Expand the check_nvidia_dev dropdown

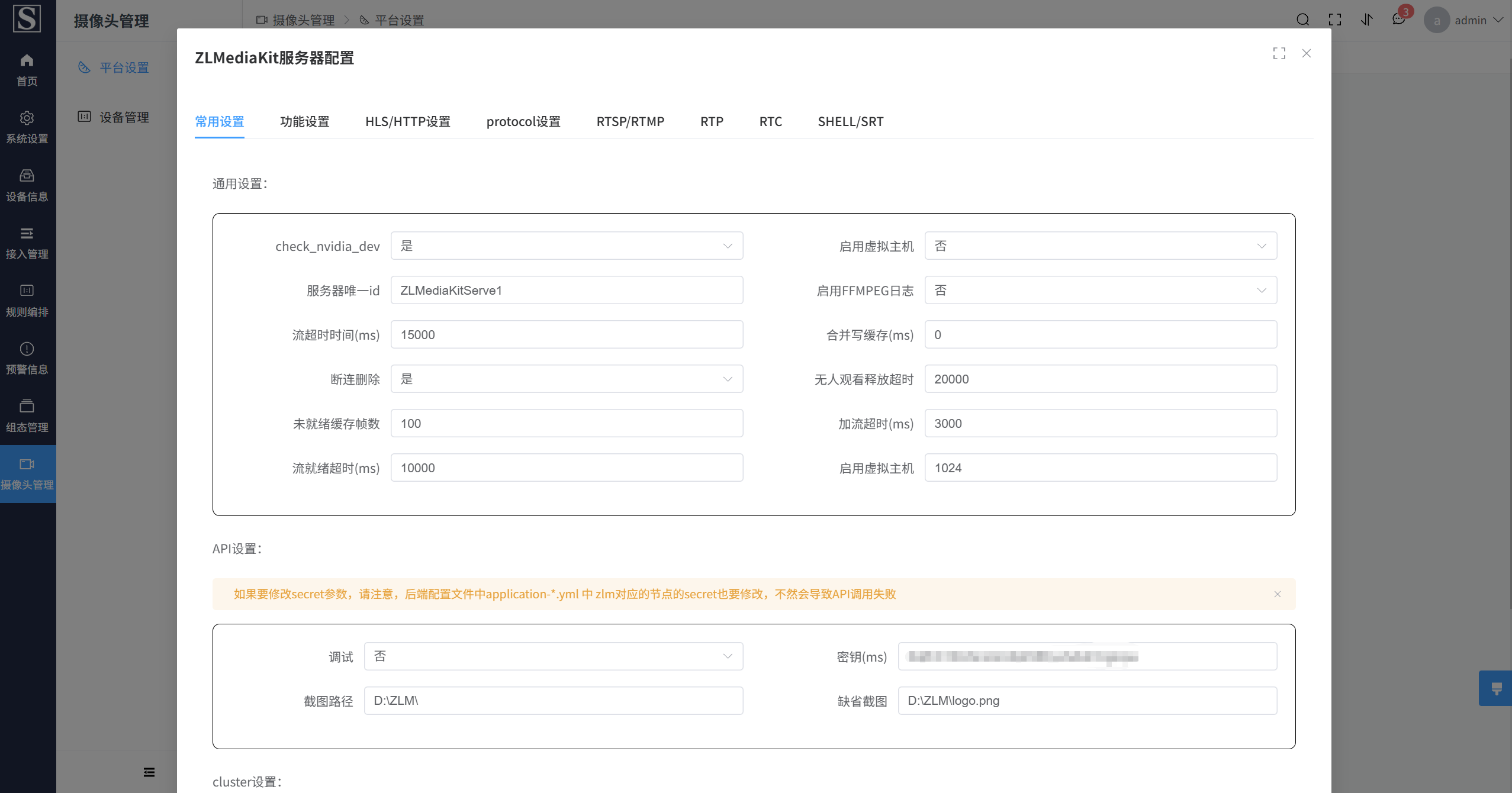pos(567,246)
